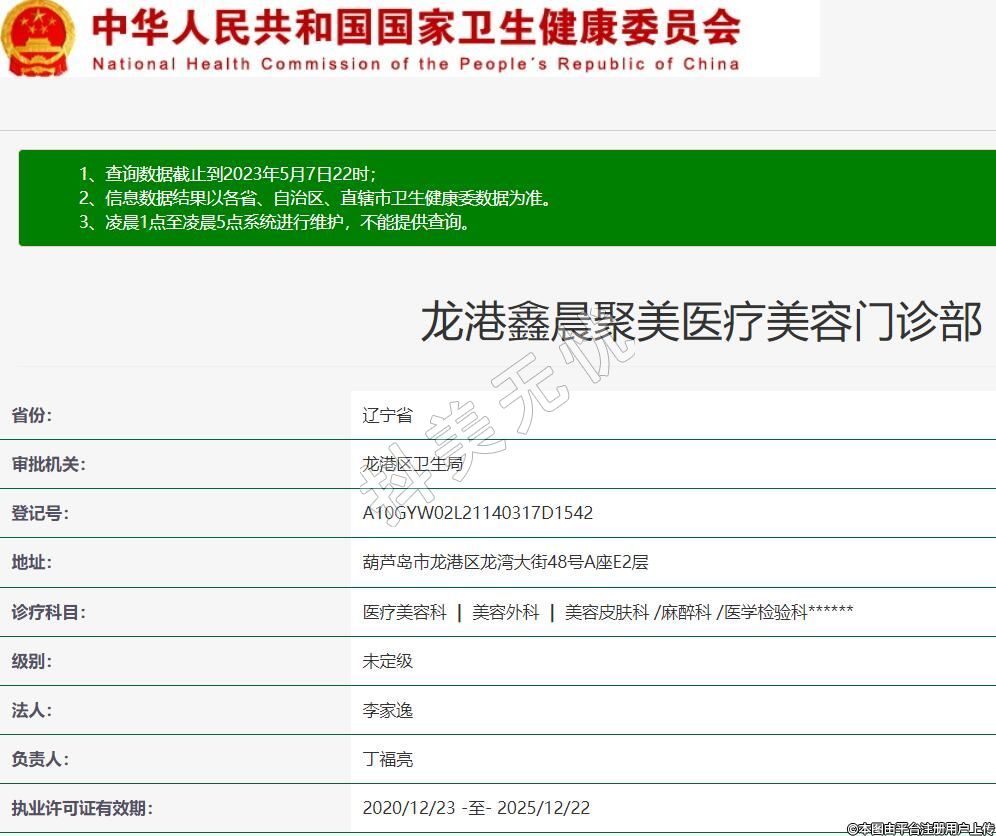Click the responsible person name 丁福亮
The image size is (996, 836).
pos(387,759)
